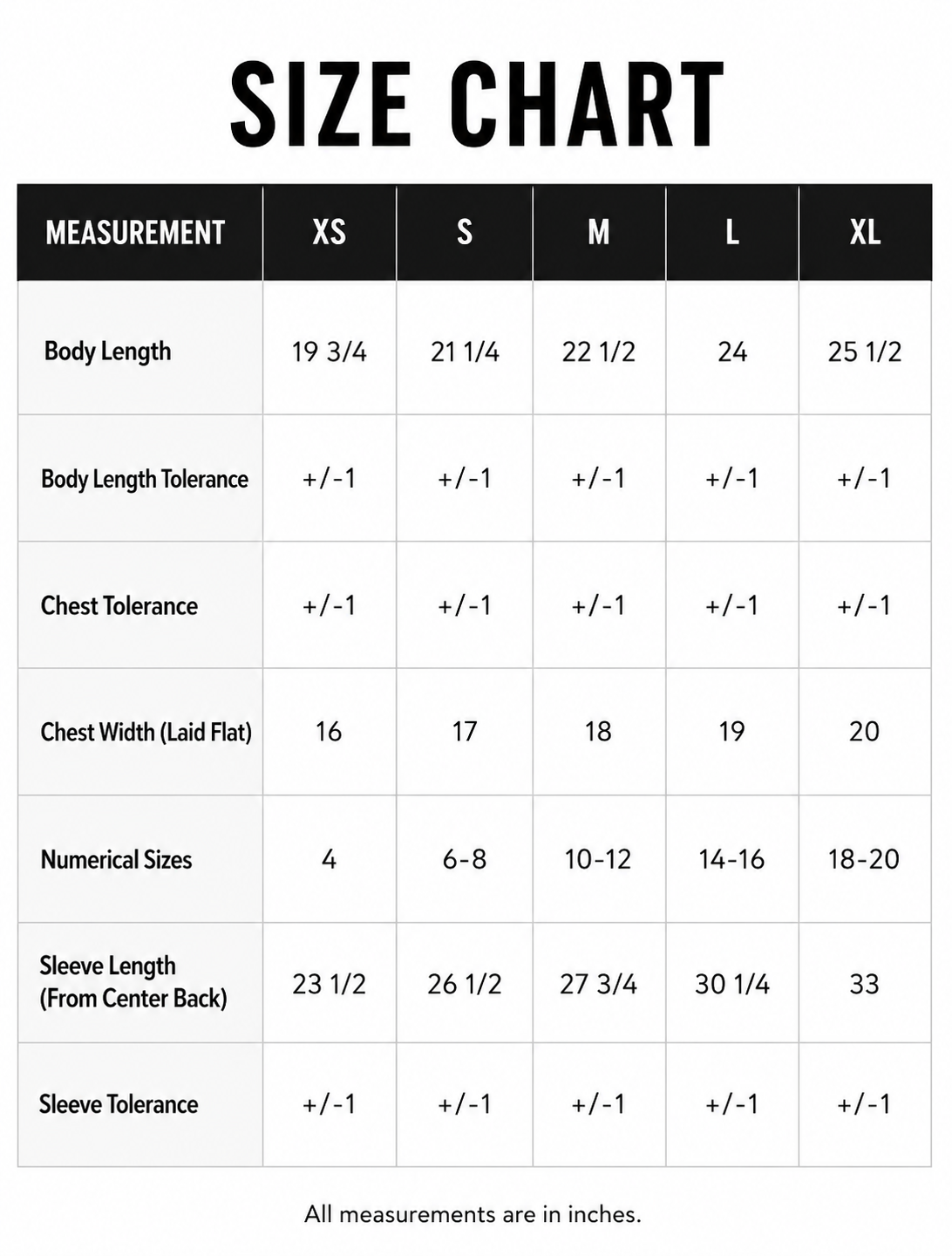Viewport: 952px width, 1256px height.
Task: Click the Sleeve Tolerance row label
Action: tap(119, 1105)
